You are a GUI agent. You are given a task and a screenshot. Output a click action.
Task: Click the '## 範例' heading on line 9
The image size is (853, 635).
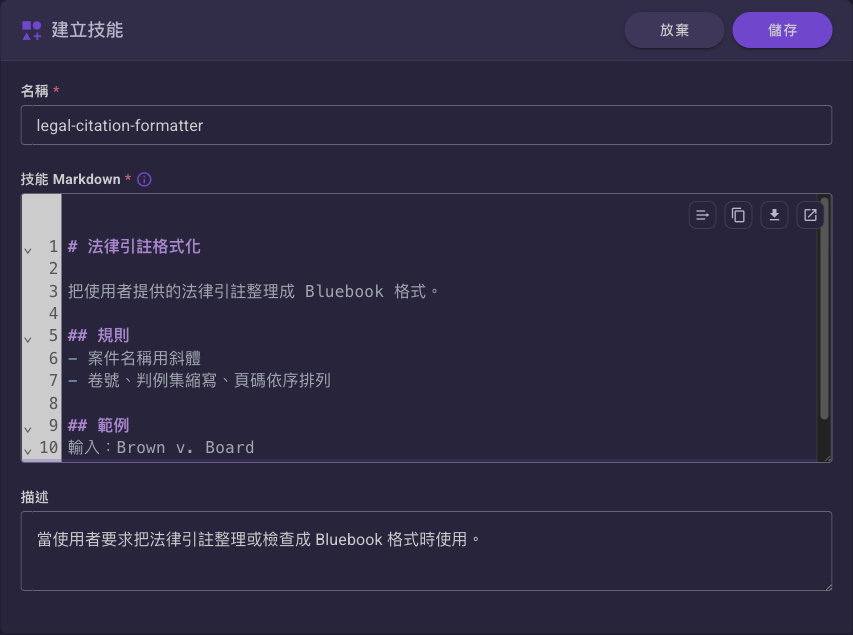click(x=98, y=425)
